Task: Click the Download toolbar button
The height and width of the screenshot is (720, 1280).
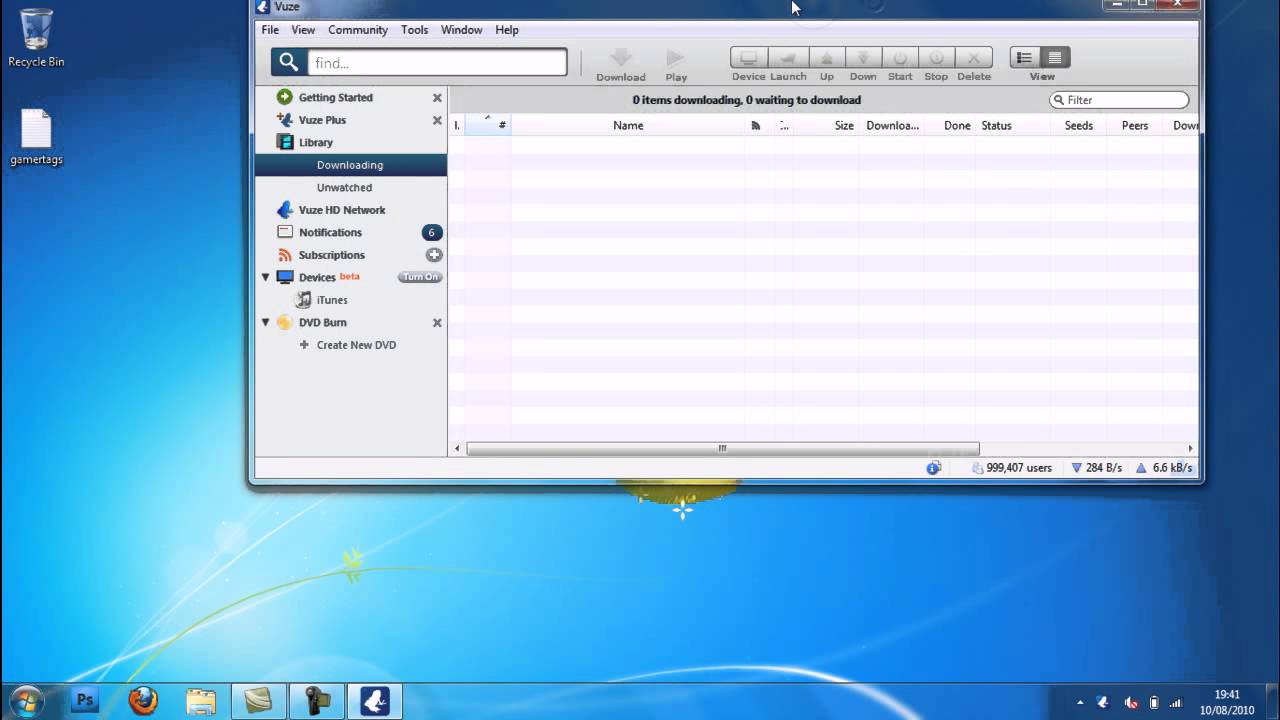Action: pyautogui.click(x=621, y=66)
